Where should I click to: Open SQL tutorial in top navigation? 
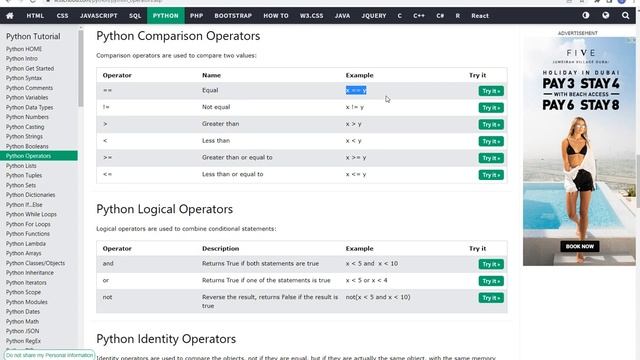coord(135,16)
